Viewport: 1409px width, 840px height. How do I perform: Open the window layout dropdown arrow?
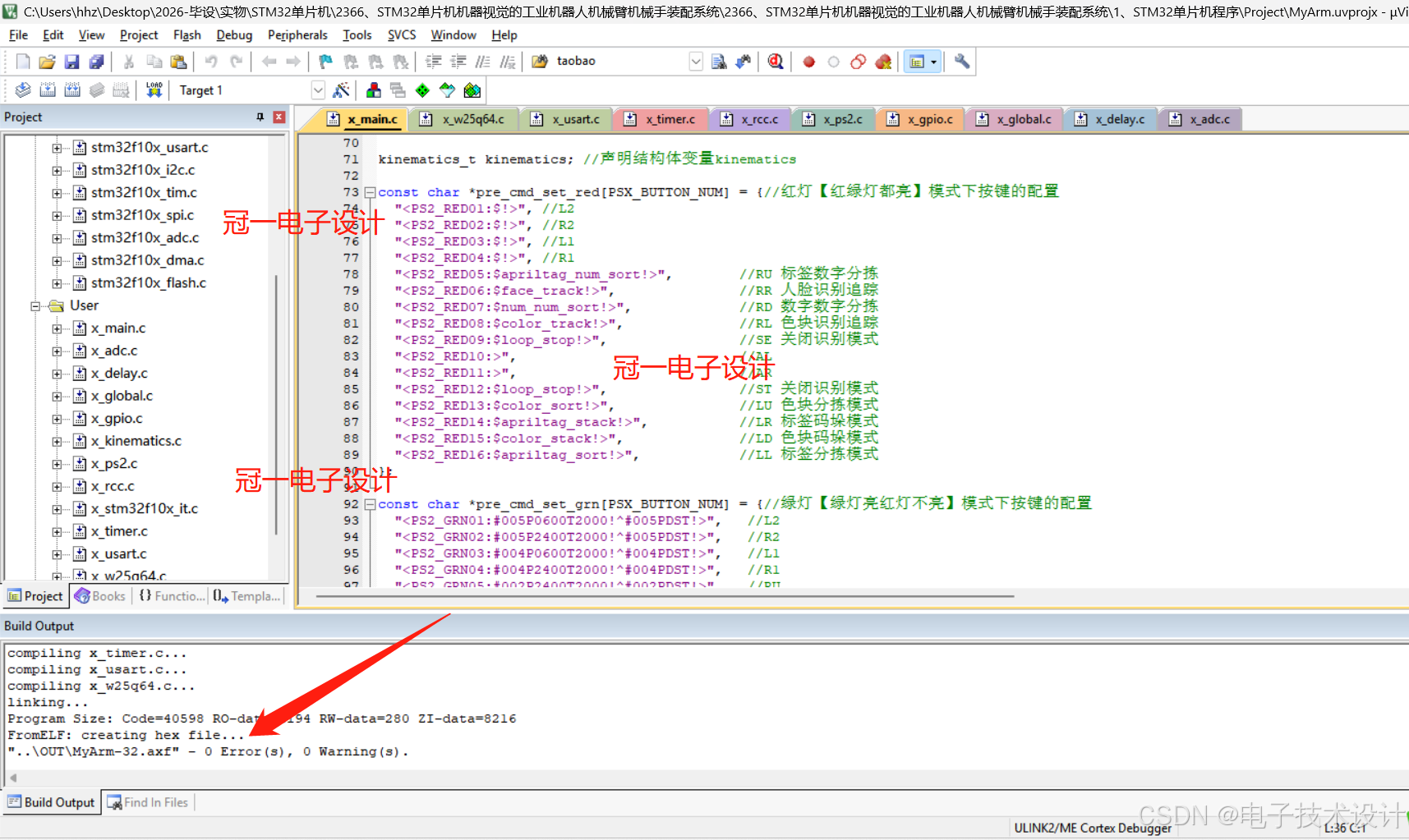933,62
